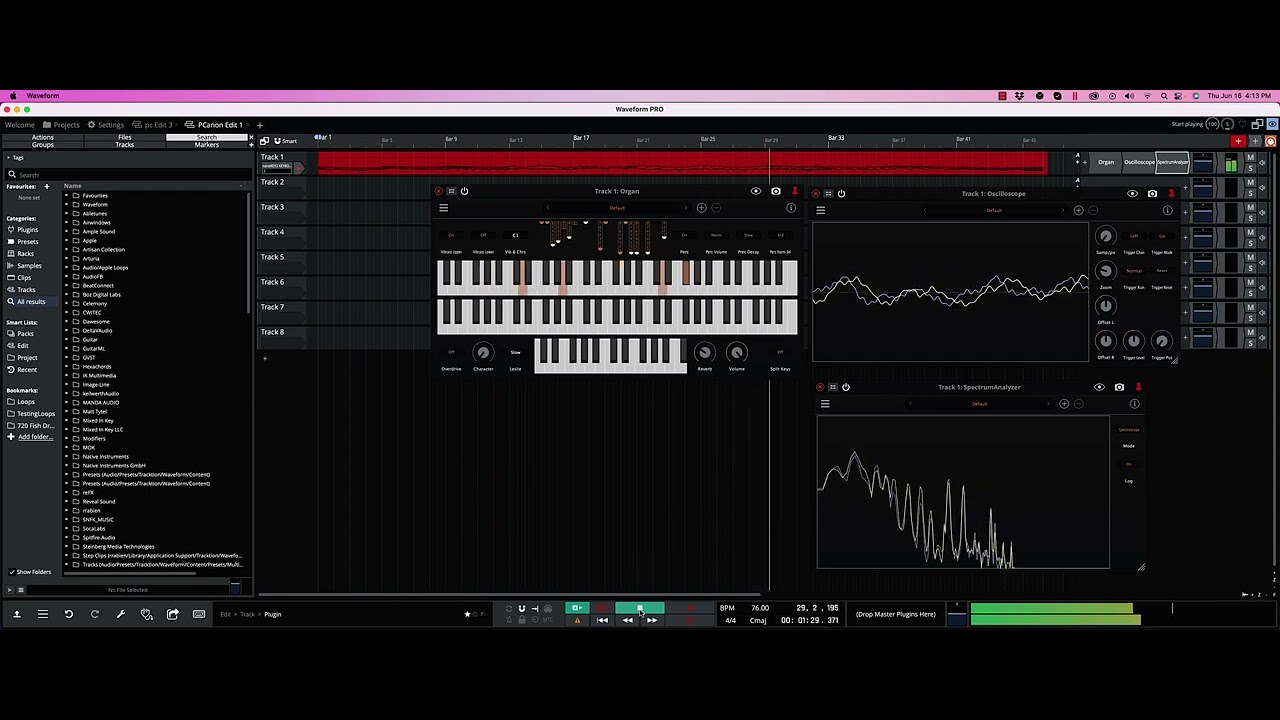Toggle power on Organ plugin window

464,191
